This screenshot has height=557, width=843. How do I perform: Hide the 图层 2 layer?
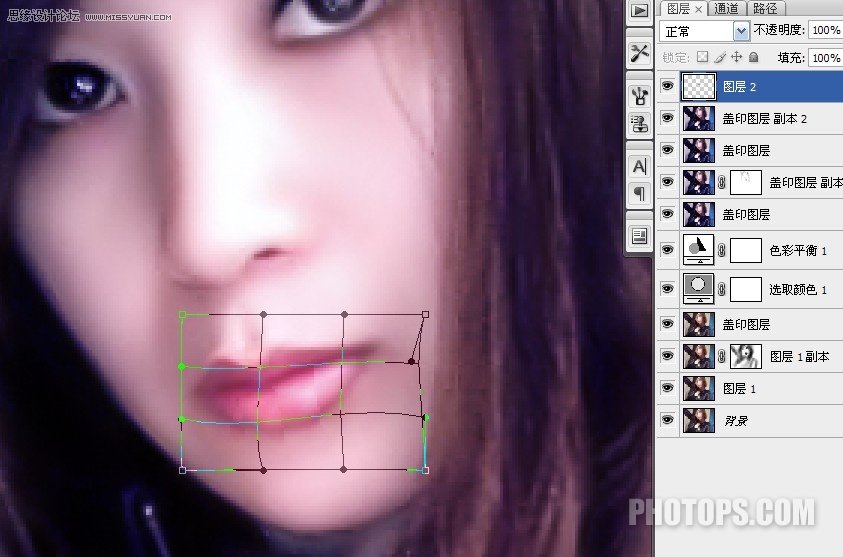(668, 86)
